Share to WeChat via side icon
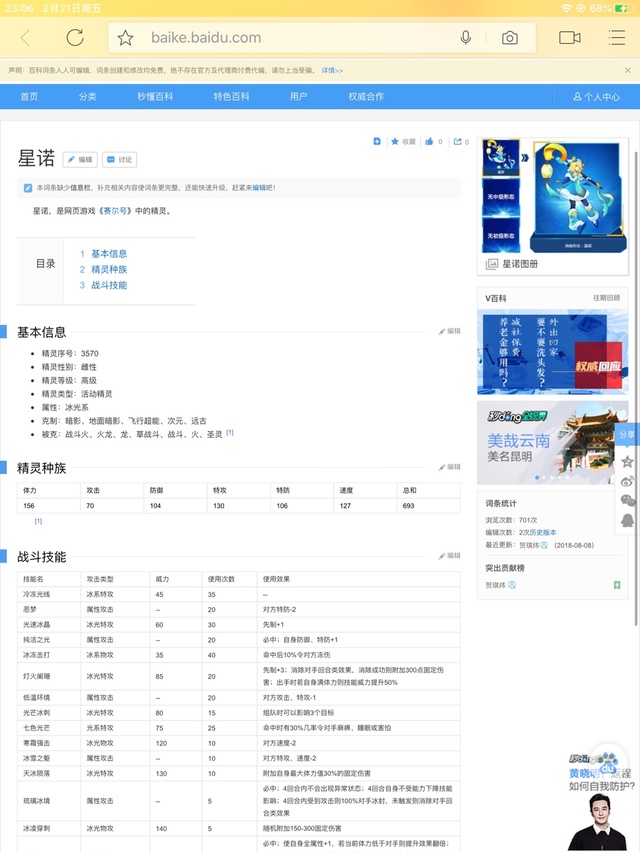The width and height of the screenshot is (640, 853). (627, 500)
